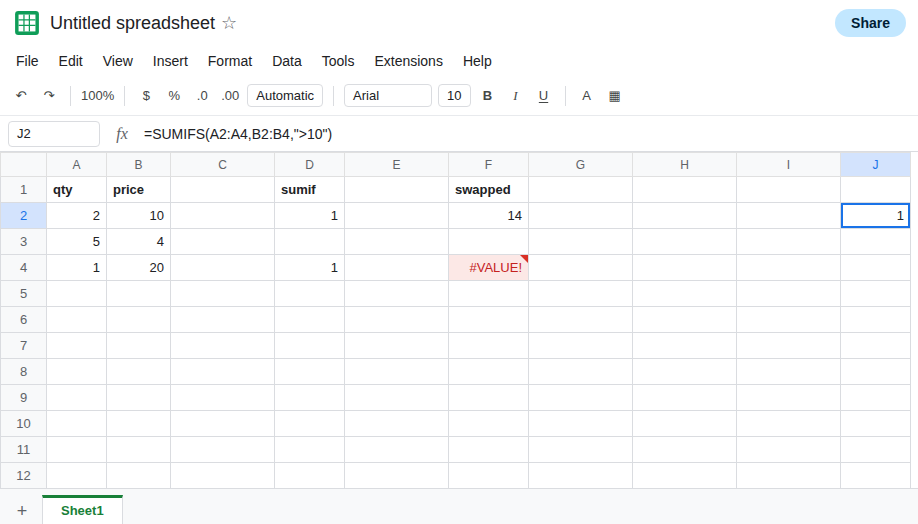Open the Edit menu
Screen dimensions: 918x524
tap(70, 61)
